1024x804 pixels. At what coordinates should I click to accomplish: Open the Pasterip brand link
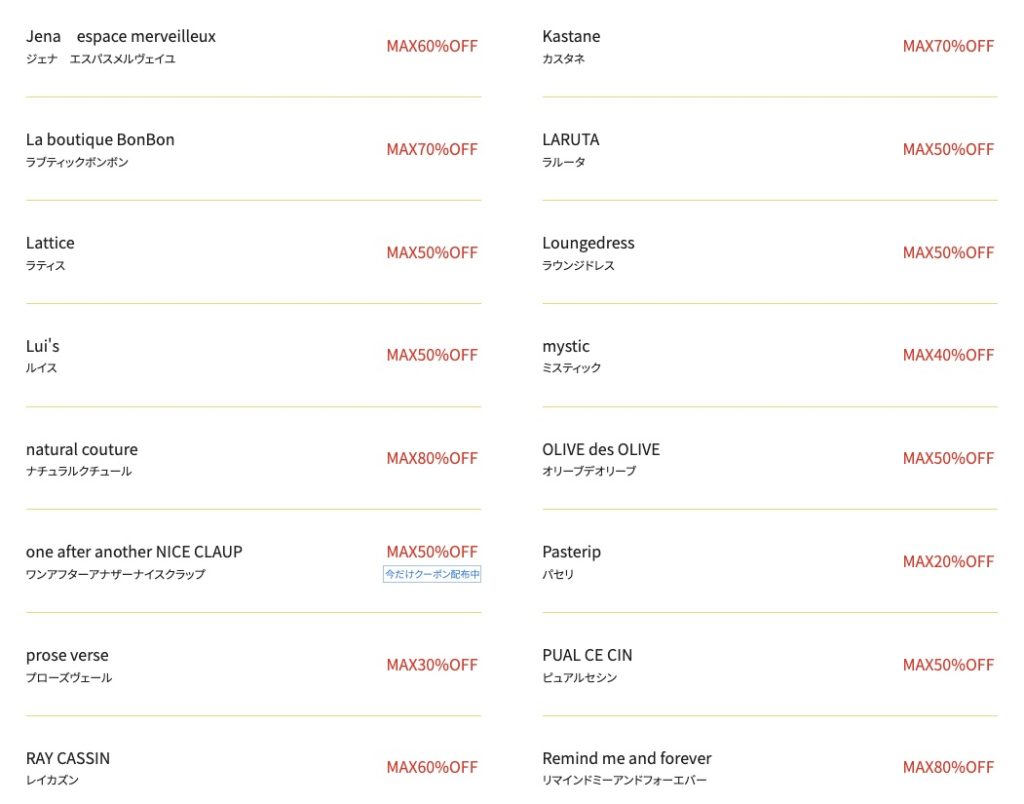pyautogui.click(x=571, y=552)
